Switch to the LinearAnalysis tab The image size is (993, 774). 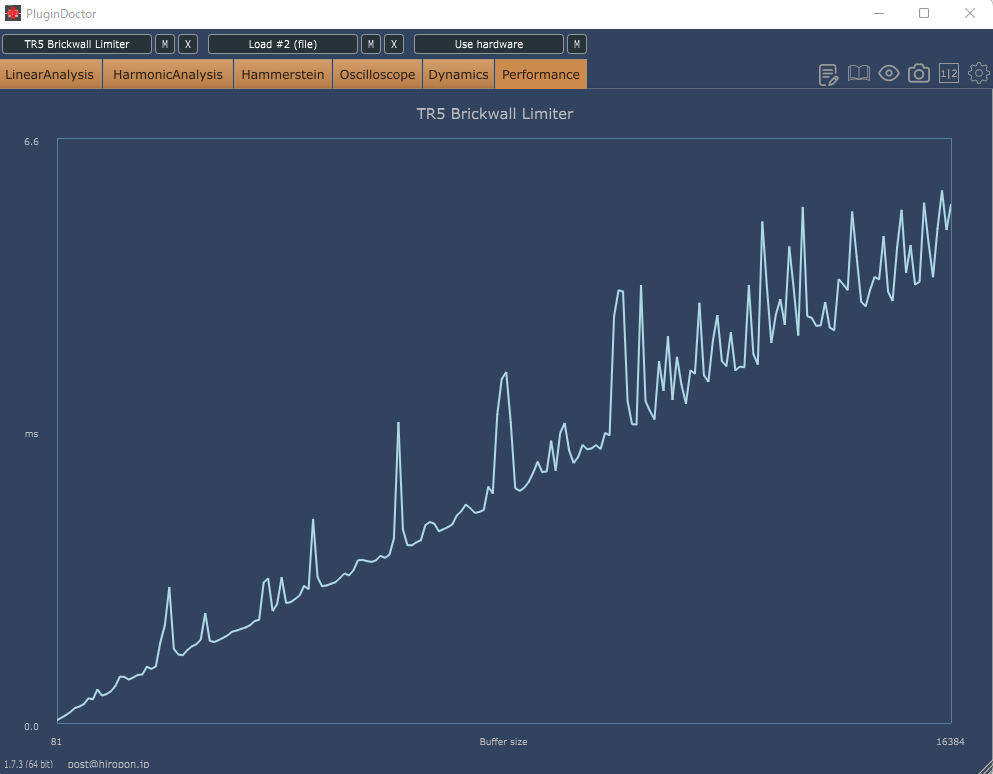(x=50, y=74)
